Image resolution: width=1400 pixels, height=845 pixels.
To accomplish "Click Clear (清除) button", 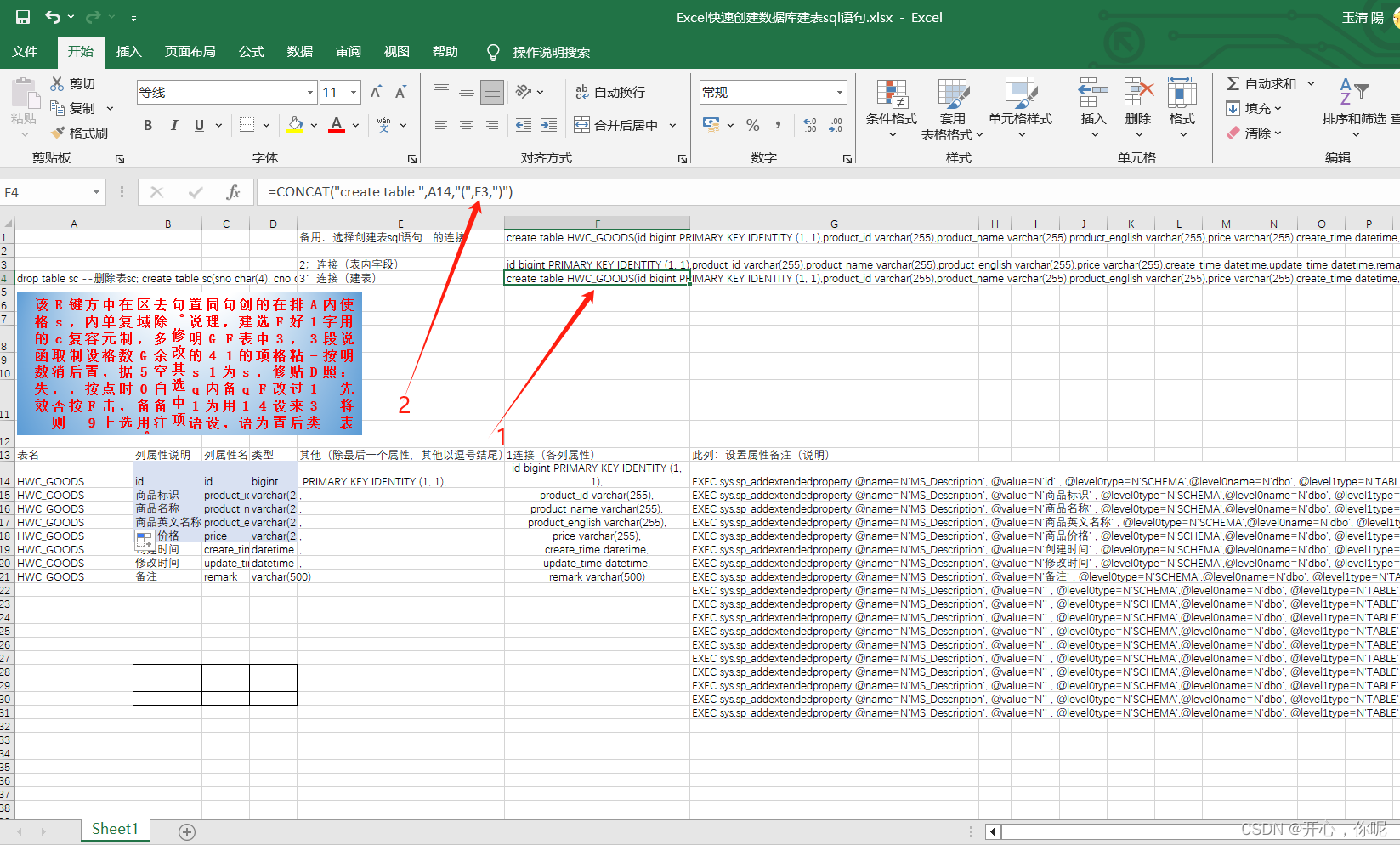I will tap(1254, 133).
